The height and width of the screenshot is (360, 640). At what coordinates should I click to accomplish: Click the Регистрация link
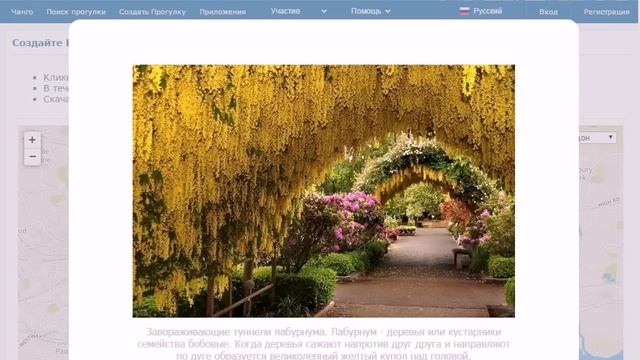pyautogui.click(x=606, y=12)
